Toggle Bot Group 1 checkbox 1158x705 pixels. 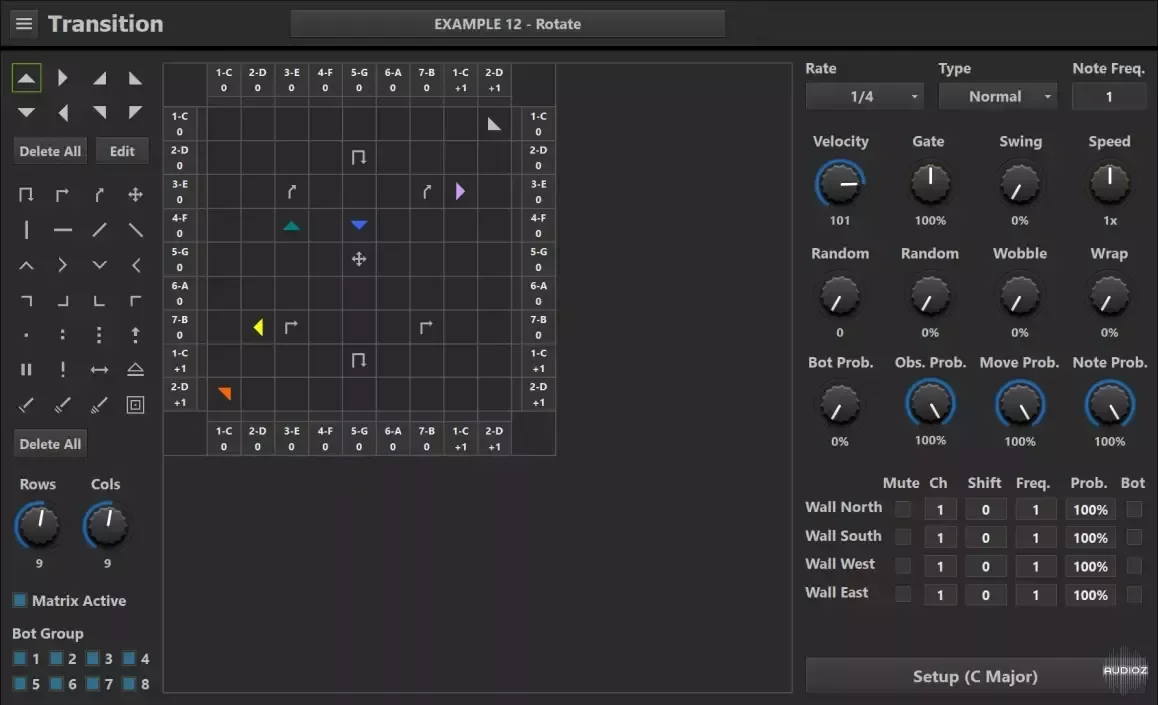pos(20,658)
